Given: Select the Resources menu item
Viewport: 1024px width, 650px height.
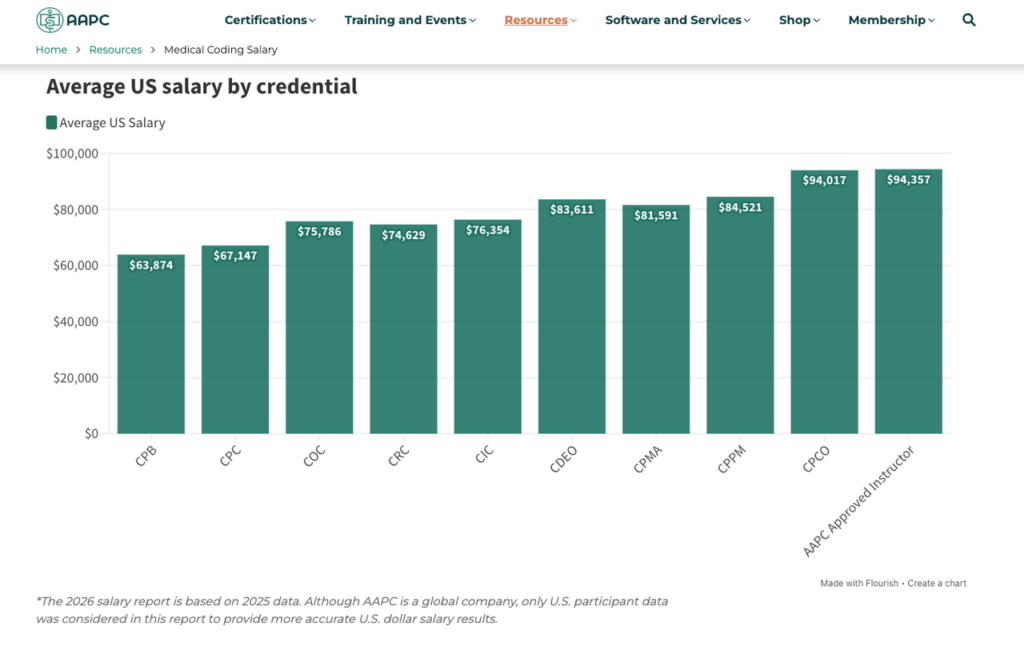Looking at the screenshot, I should click(536, 19).
